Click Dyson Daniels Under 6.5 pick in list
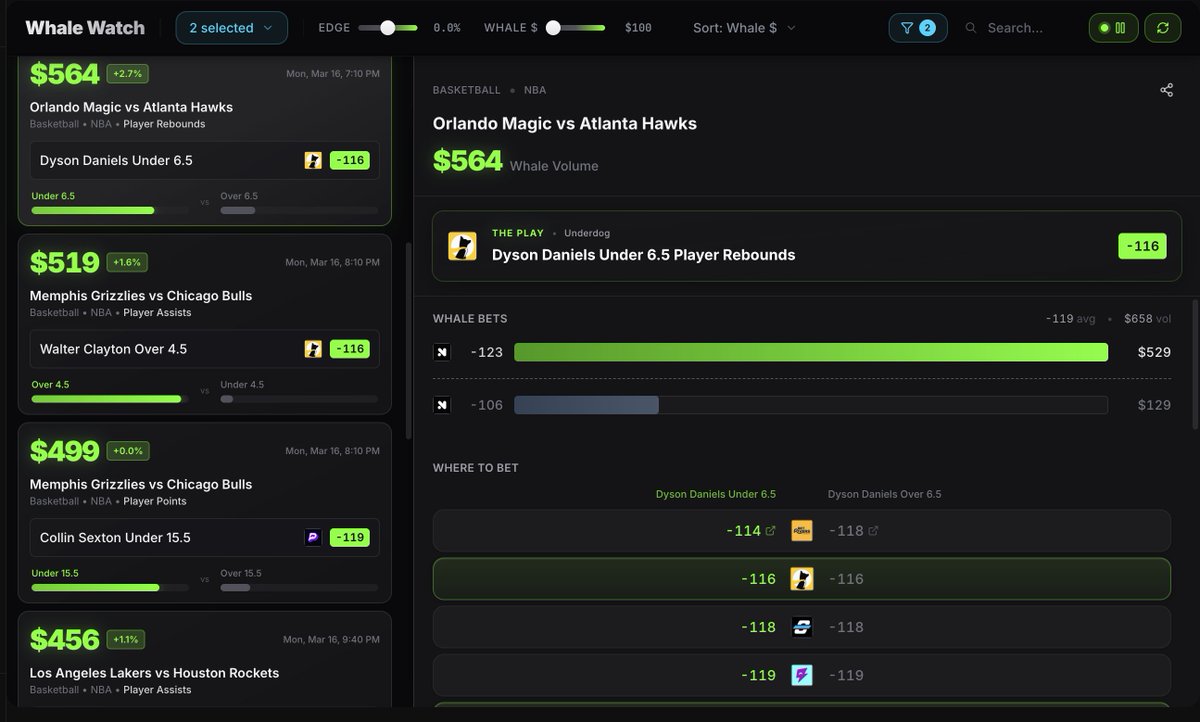The width and height of the screenshot is (1200, 722). [205, 160]
